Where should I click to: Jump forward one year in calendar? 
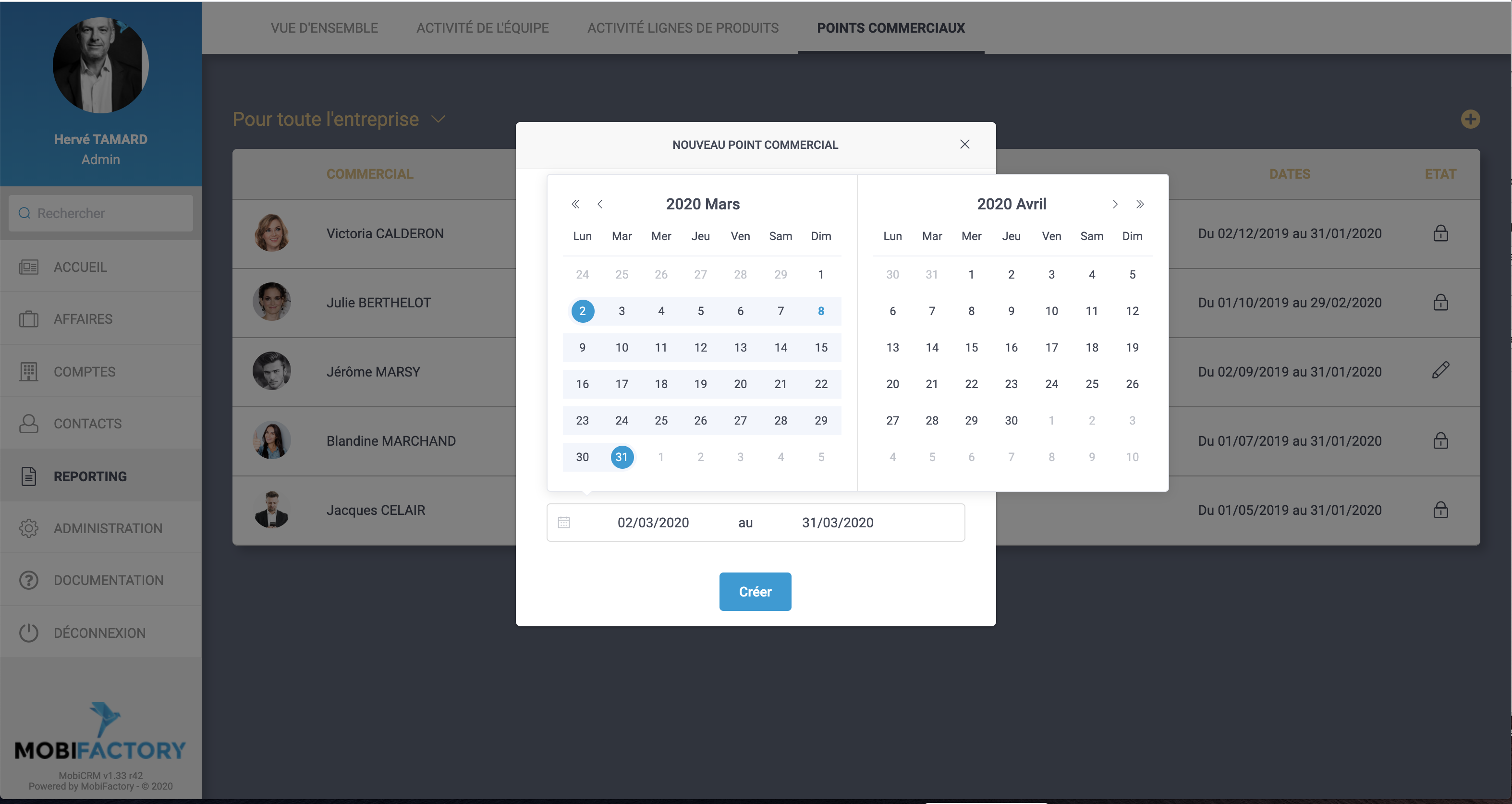coord(1140,204)
